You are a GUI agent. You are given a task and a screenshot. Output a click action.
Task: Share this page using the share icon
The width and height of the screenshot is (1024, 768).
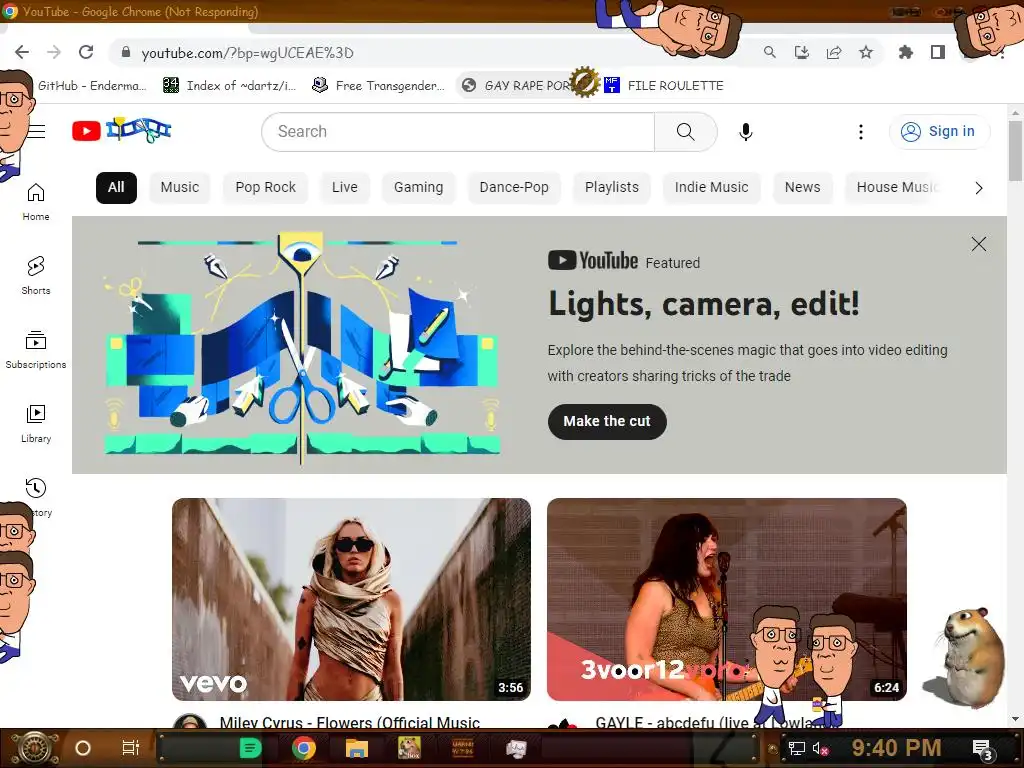pos(834,52)
